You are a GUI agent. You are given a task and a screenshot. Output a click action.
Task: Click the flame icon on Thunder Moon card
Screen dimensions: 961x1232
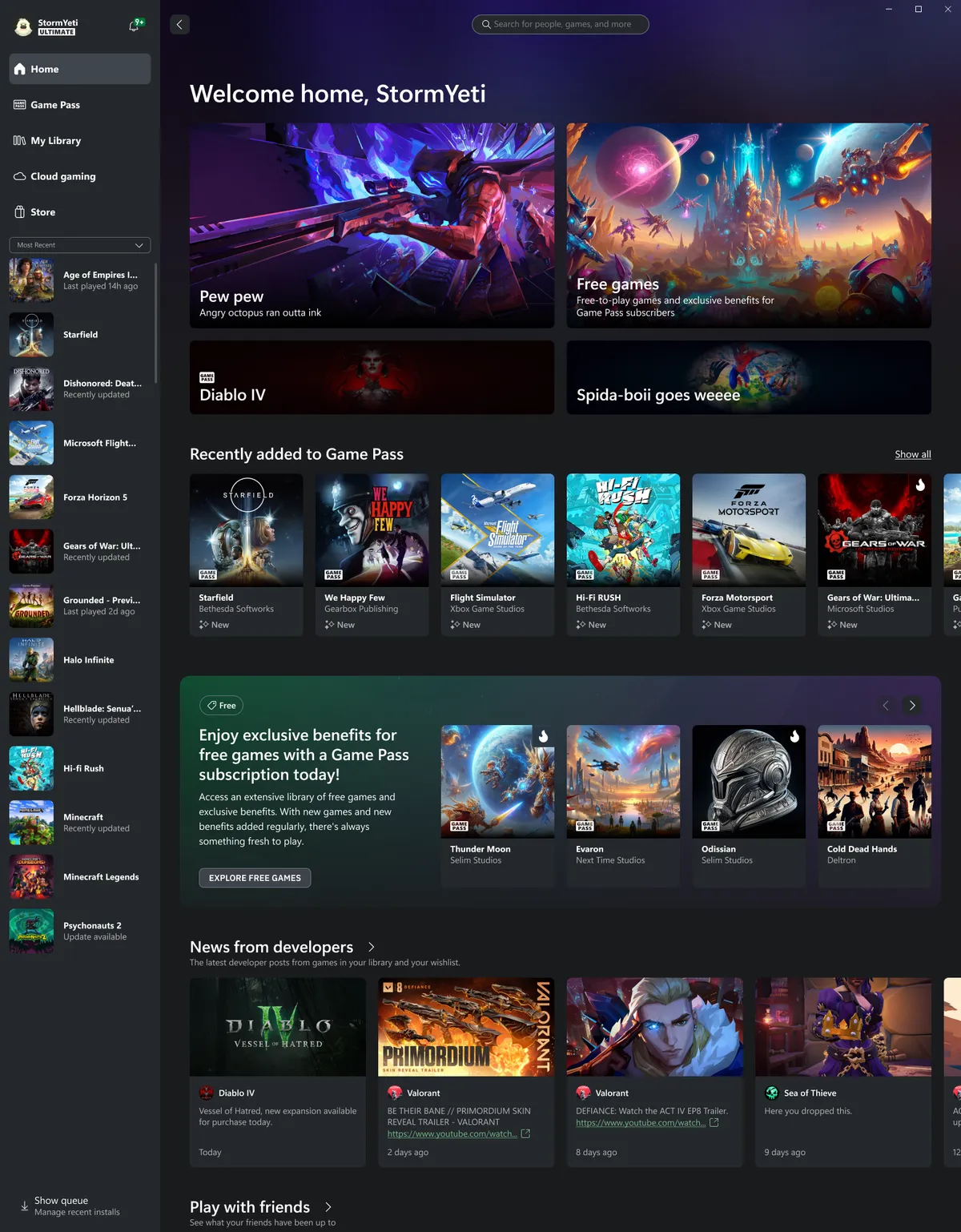pos(544,736)
